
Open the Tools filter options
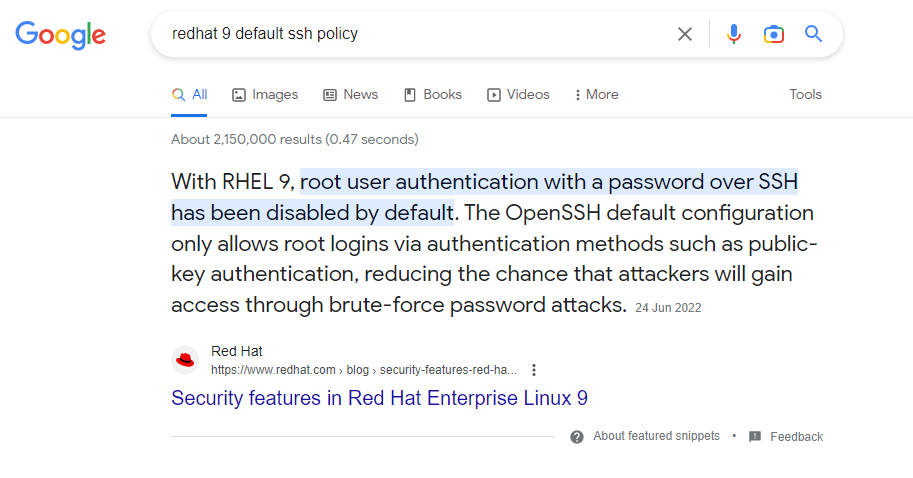[x=805, y=94]
